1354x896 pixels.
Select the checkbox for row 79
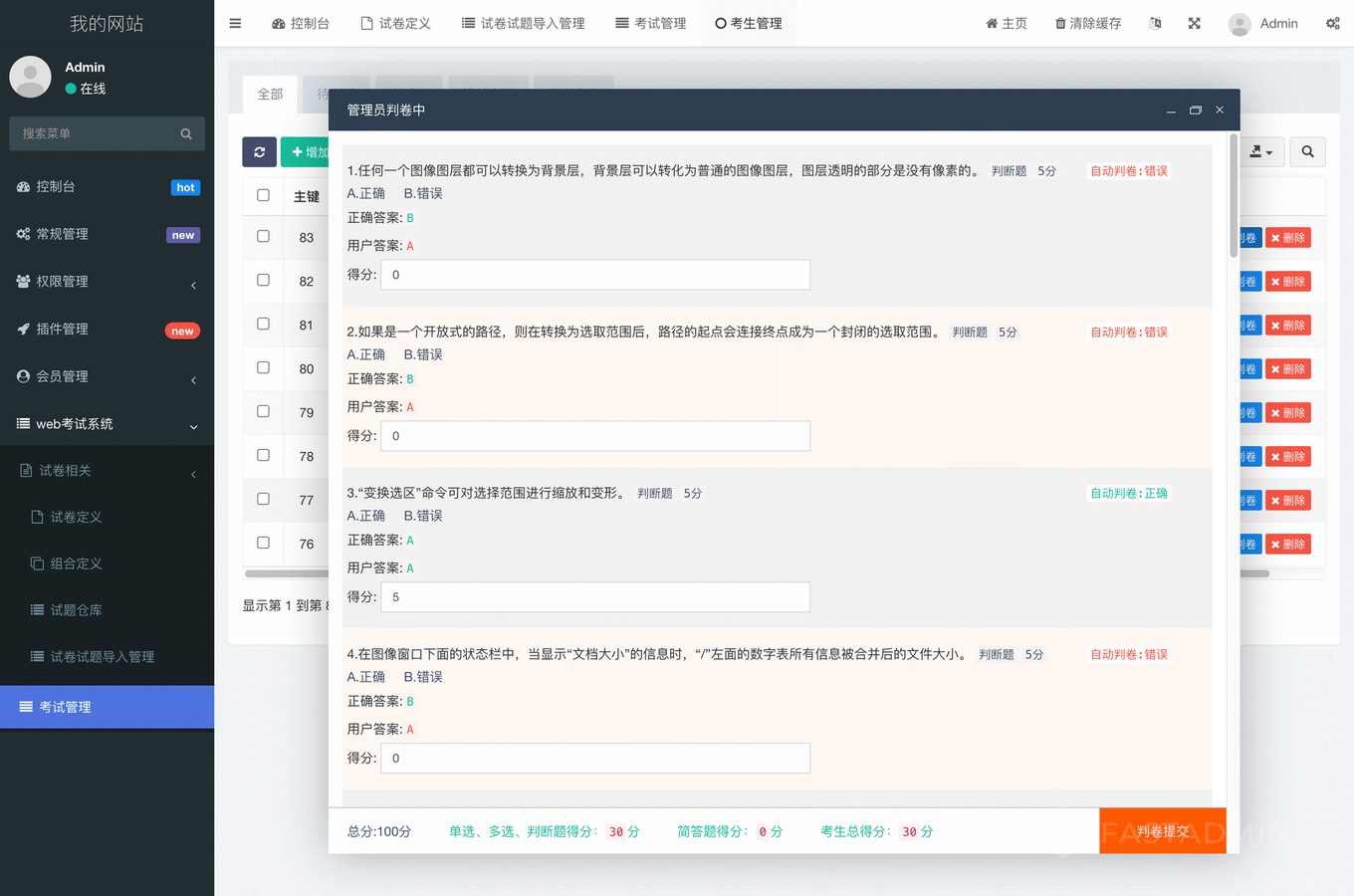(263, 411)
